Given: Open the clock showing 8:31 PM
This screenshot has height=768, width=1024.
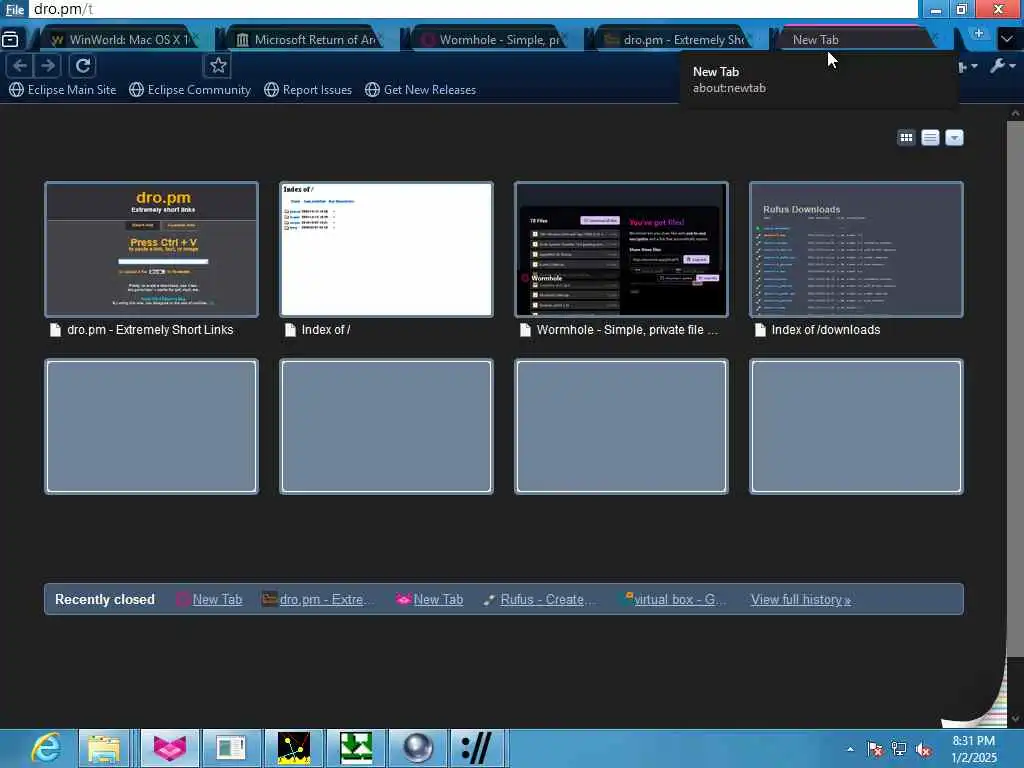Looking at the screenshot, I should click(974, 749).
